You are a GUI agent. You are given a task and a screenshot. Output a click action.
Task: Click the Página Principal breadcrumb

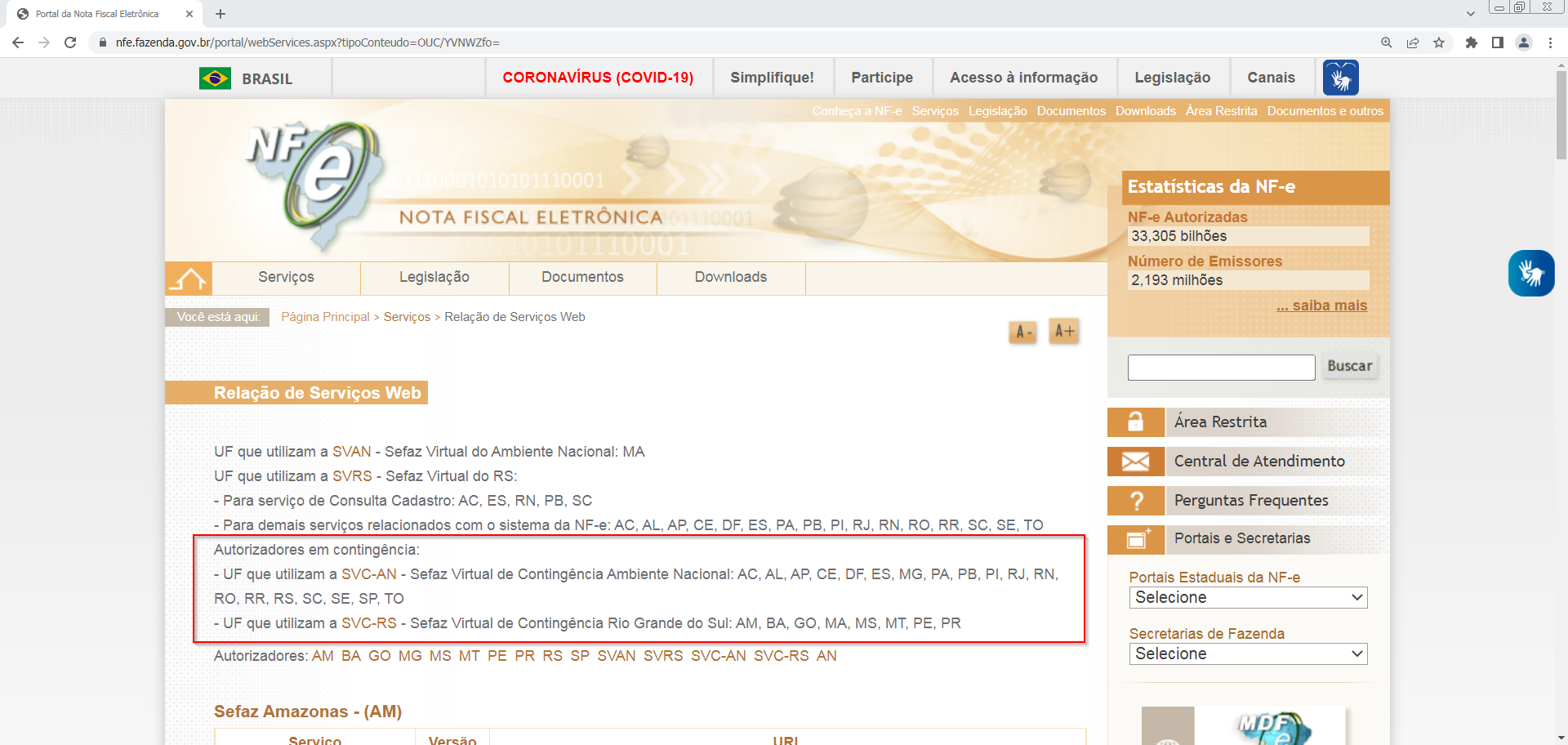point(325,317)
